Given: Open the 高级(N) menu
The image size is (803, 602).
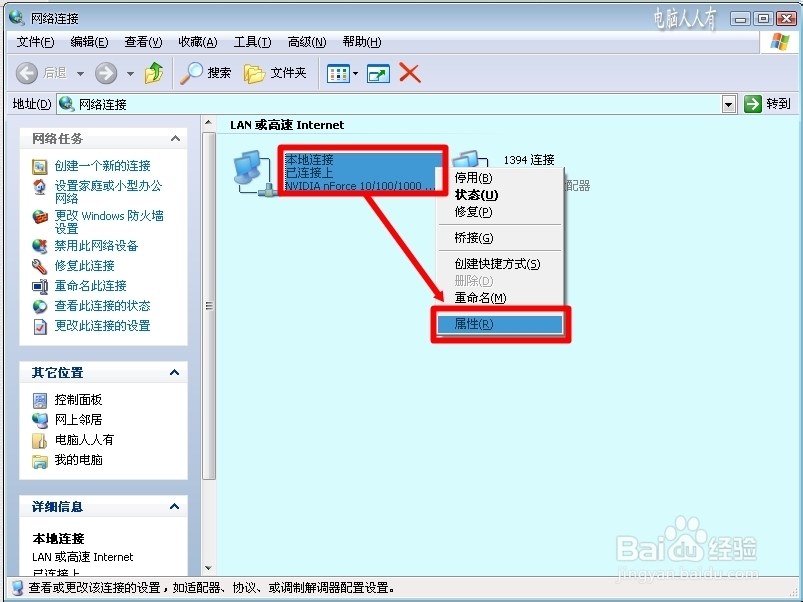Looking at the screenshot, I should 307,42.
